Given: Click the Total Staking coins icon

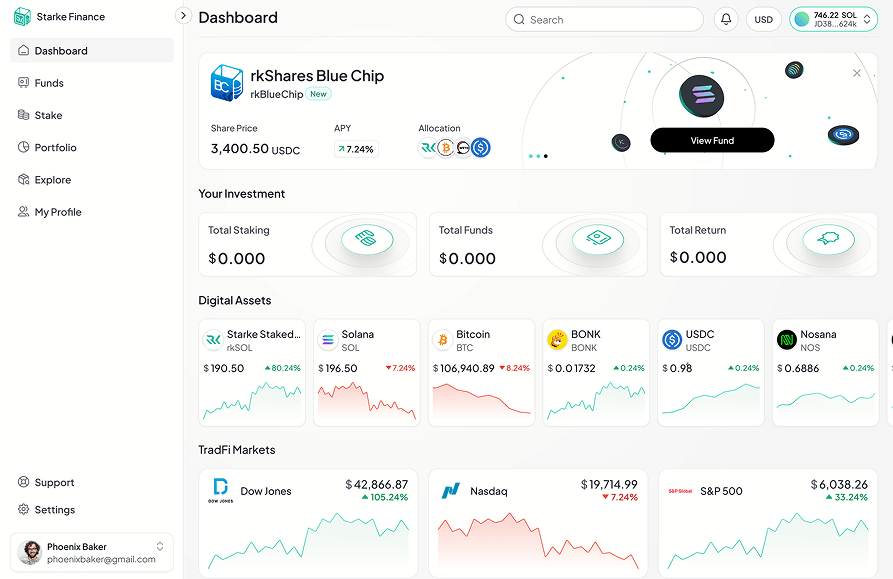Looking at the screenshot, I should [x=367, y=239].
